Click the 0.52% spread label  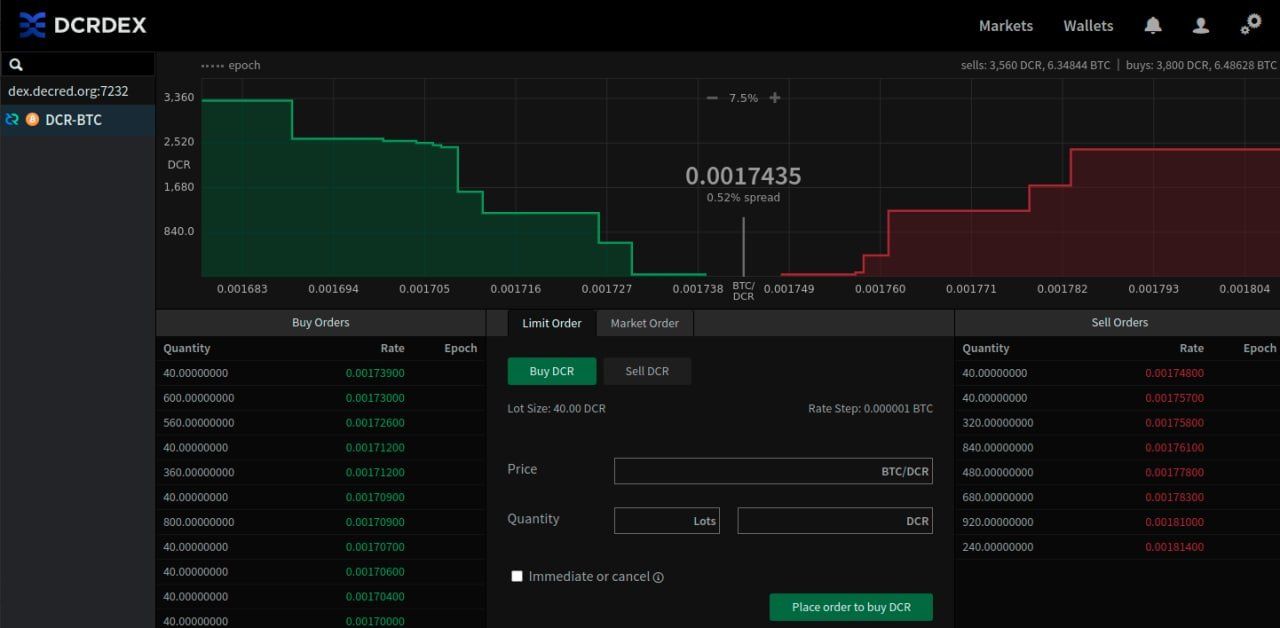[x=743, y=198]
